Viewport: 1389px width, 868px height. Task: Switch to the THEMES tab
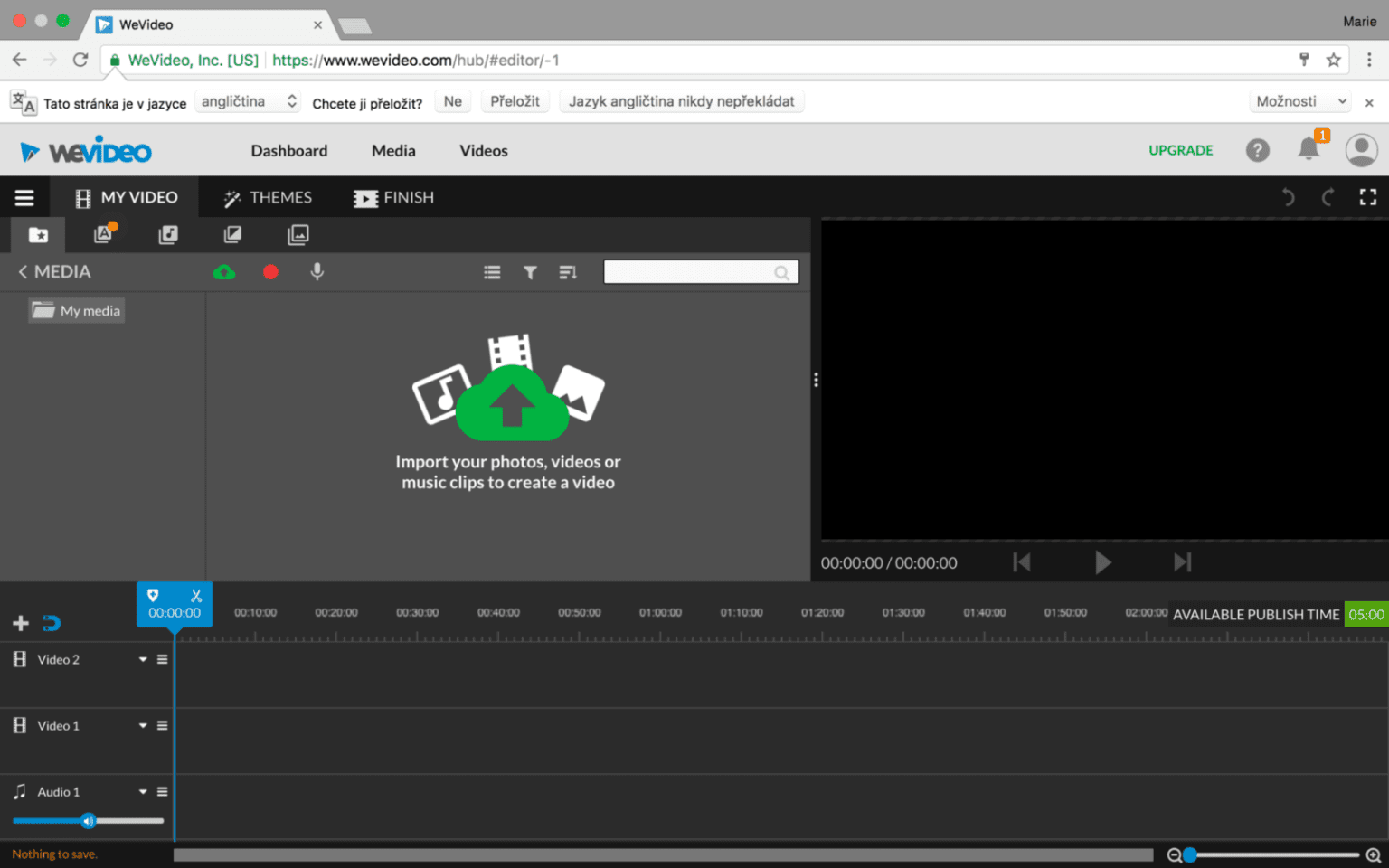pos(268,197)
